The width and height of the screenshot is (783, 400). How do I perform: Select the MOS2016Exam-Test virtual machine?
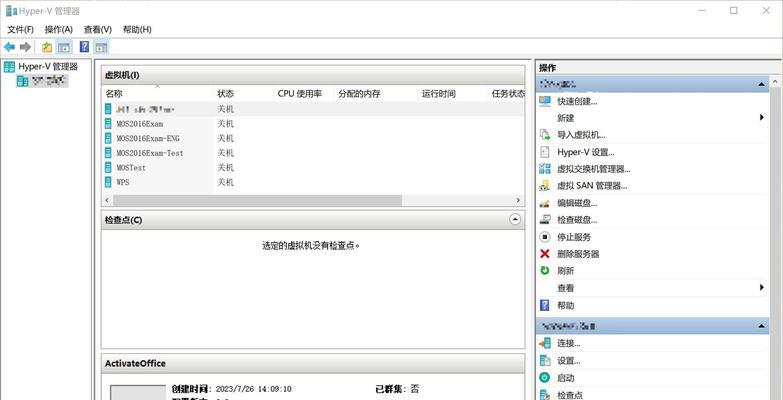[313, 153]
